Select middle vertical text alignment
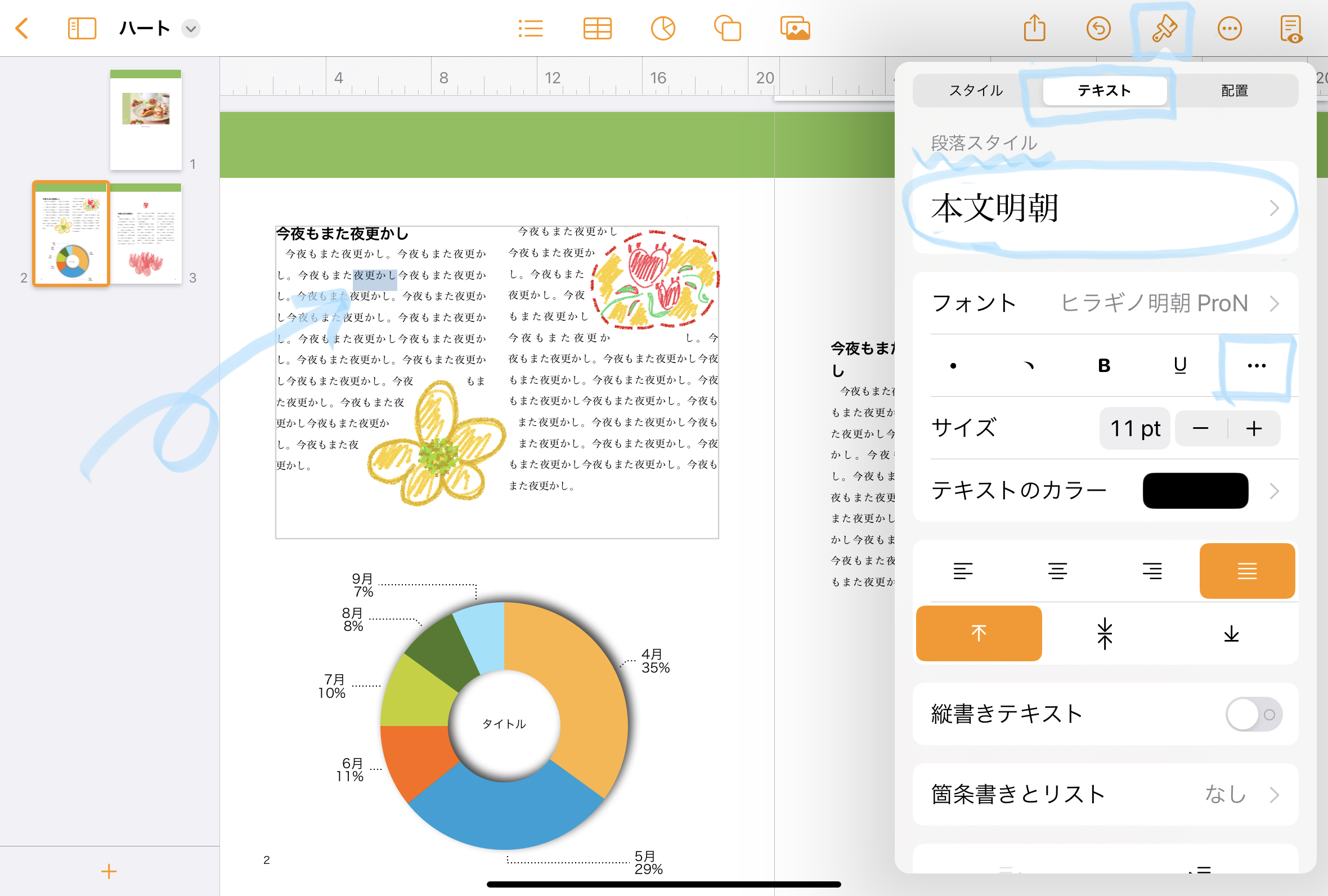This screenshot has width=1328, height=896. [1105, 634]
